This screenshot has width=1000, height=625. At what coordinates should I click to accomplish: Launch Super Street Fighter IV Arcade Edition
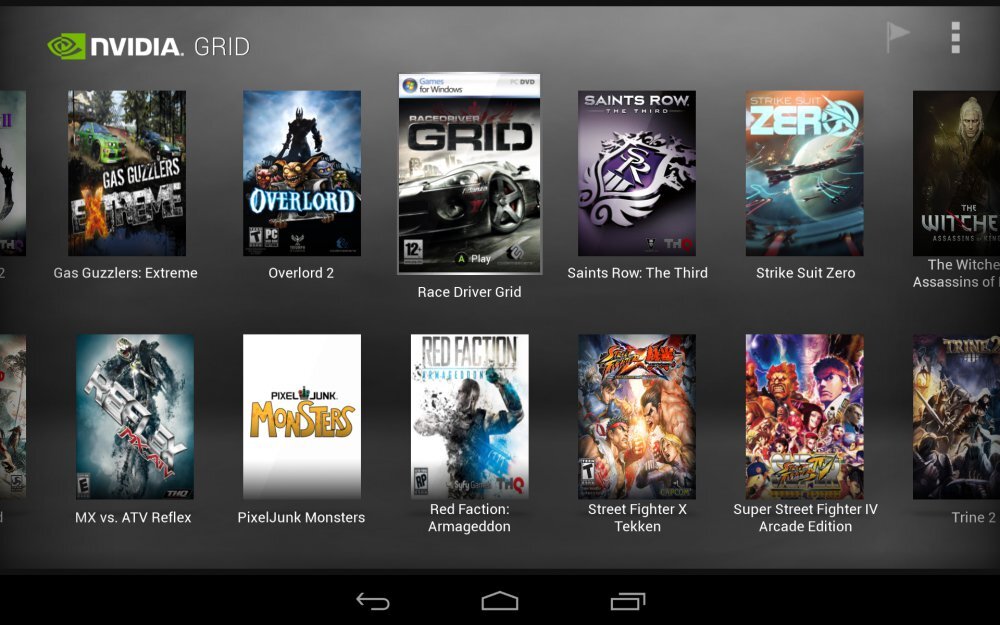click(x=805, y=416)
